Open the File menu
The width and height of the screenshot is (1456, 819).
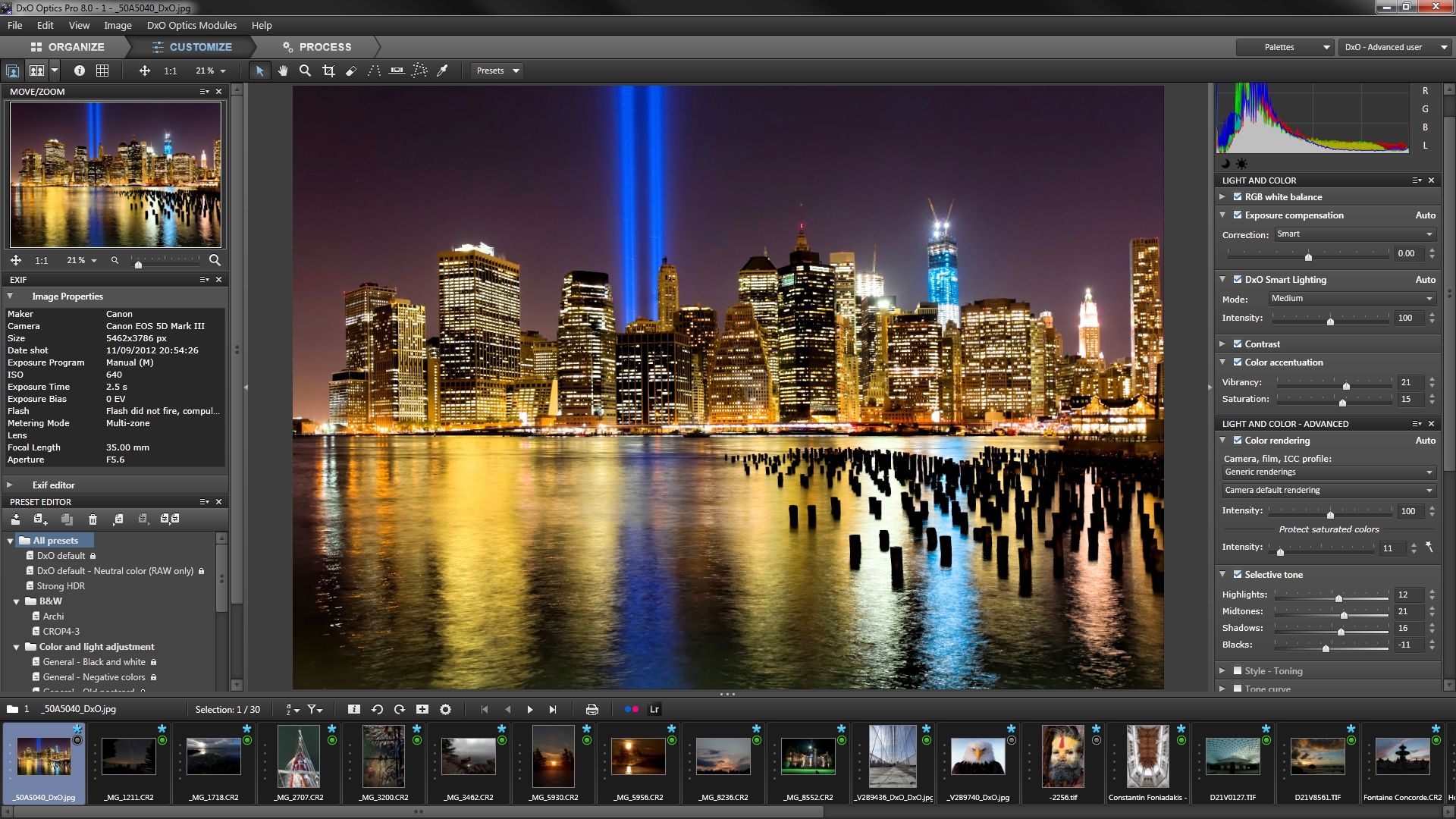click(14, 26)
